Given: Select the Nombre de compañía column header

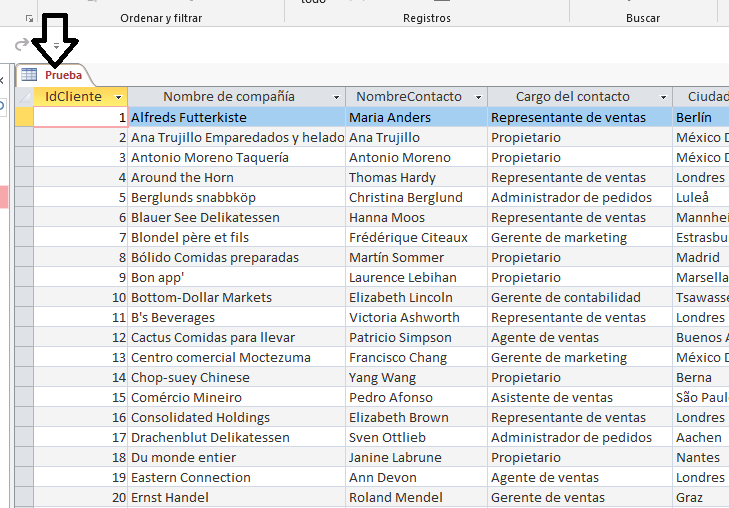Looking at the screenshot, I should [x=228, y=97].
